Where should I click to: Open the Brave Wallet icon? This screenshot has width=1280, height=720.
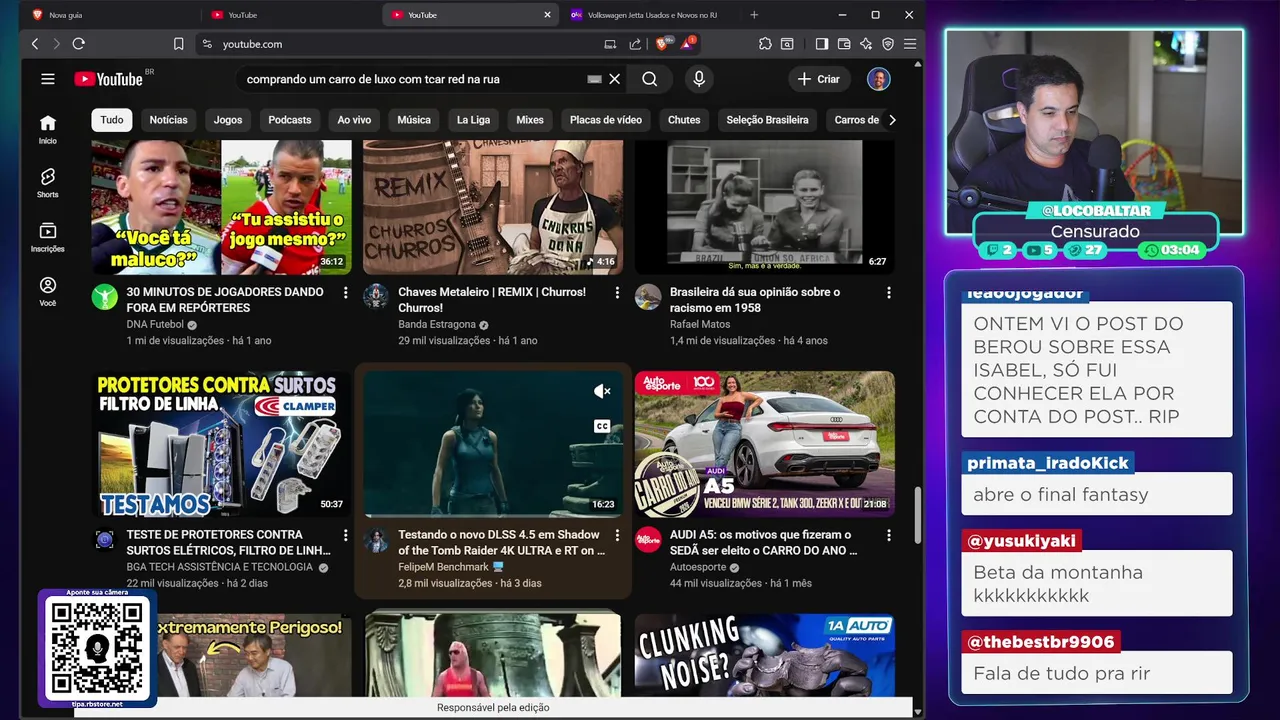tap(844, 44)
